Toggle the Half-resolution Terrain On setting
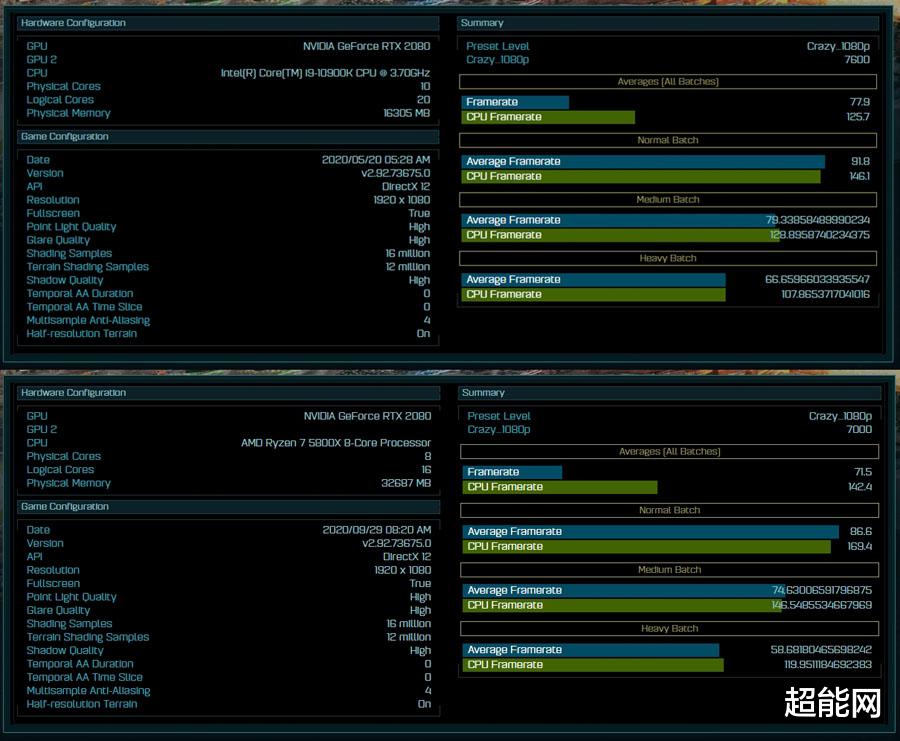The height and width of the screenshot is (741, 900). click(x=424, y=333)
